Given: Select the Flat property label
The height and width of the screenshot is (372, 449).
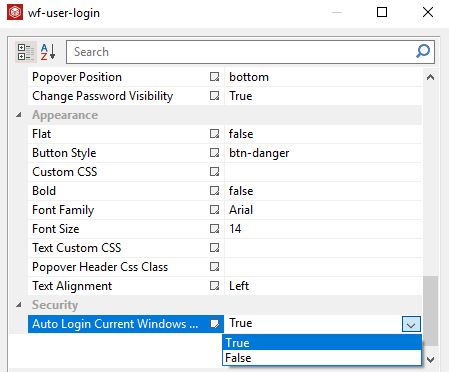Looking at the screenshot, I should 42,134.
